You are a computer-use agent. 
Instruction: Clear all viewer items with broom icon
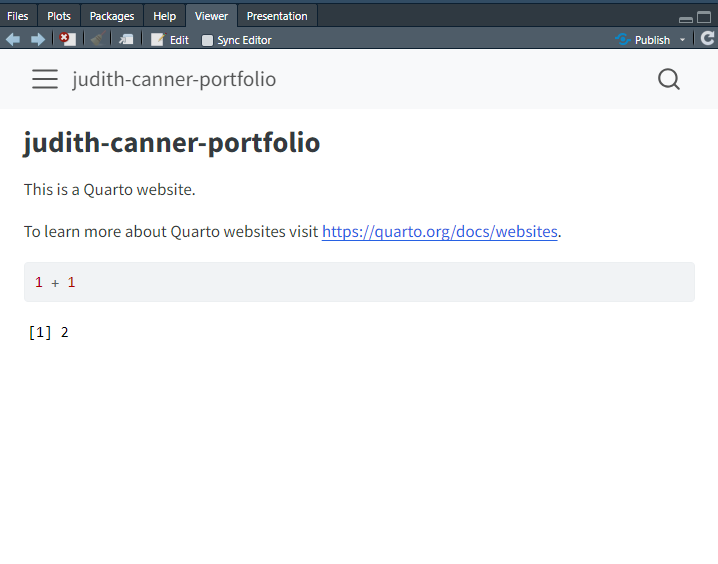(98, 39)
